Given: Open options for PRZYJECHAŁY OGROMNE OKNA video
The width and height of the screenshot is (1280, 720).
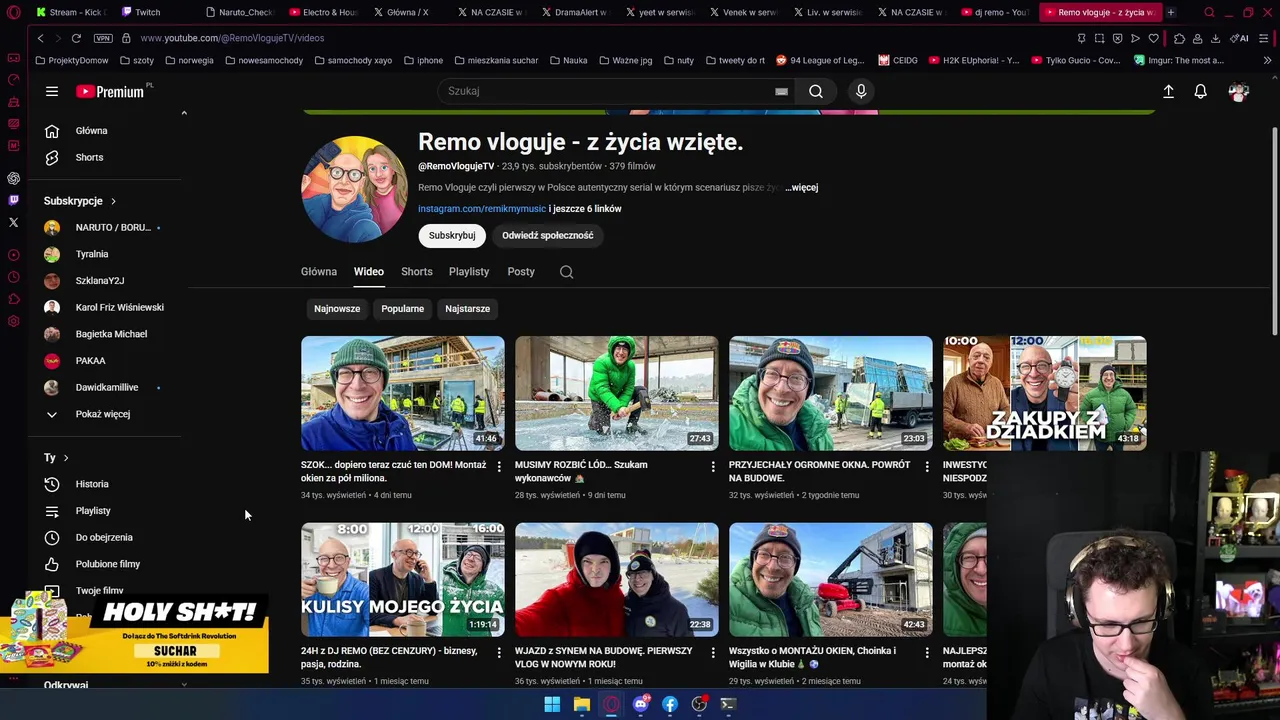Looking at the screenshot, I should [x=927, y=467].
